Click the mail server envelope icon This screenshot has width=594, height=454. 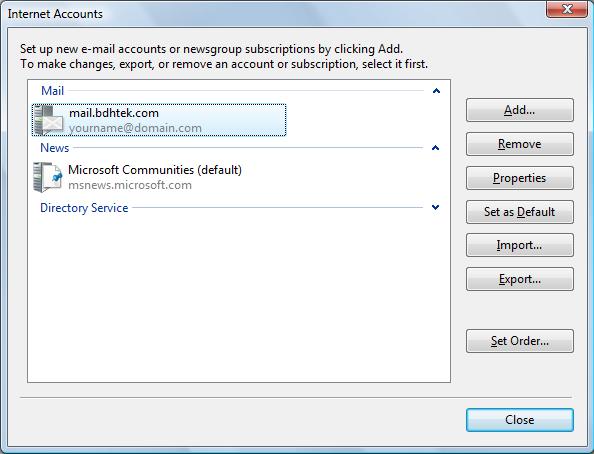[48, 120]
